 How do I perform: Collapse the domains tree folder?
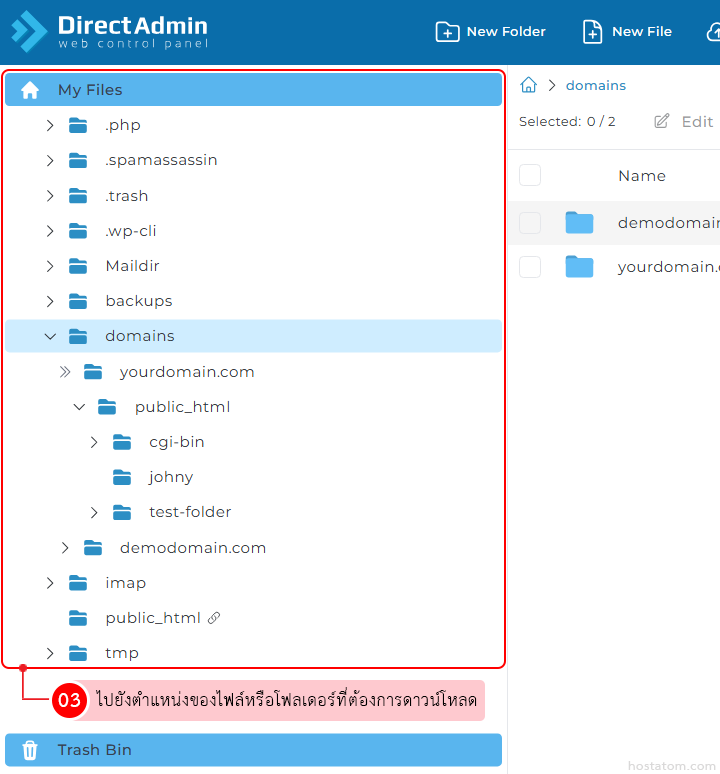[x=50, y=337]
